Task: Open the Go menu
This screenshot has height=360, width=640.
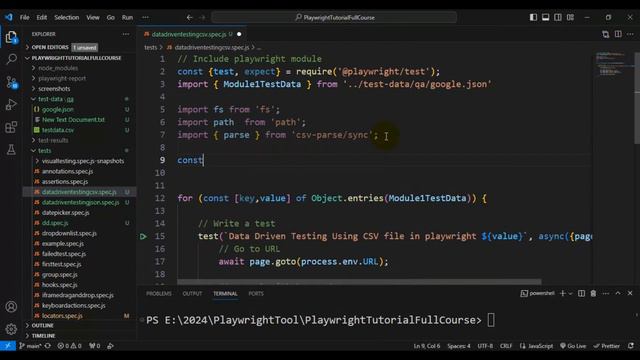Action: [x=111, y=18]
